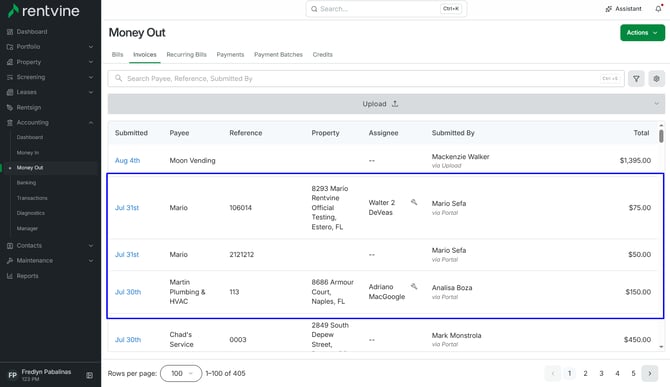Expand the Upload panel chevron

[x=656, y=104]
